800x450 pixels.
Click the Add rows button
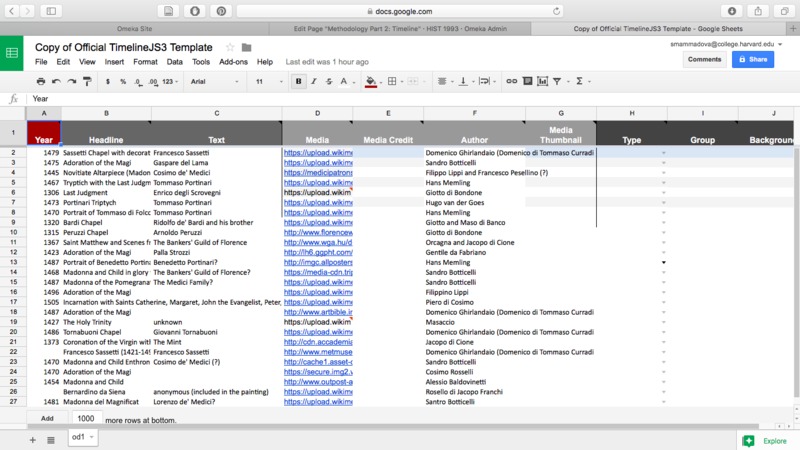click(47, 418)
